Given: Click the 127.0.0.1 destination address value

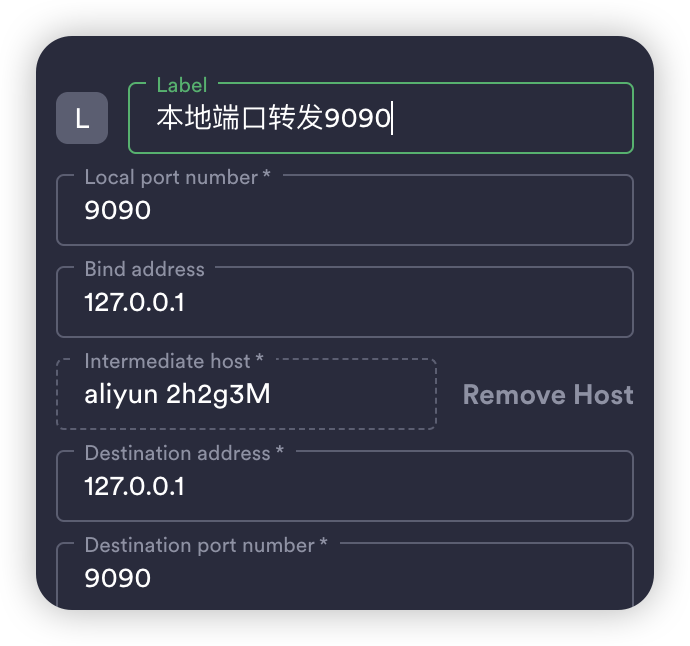Looking at the screenshot, I should point(134,486).
